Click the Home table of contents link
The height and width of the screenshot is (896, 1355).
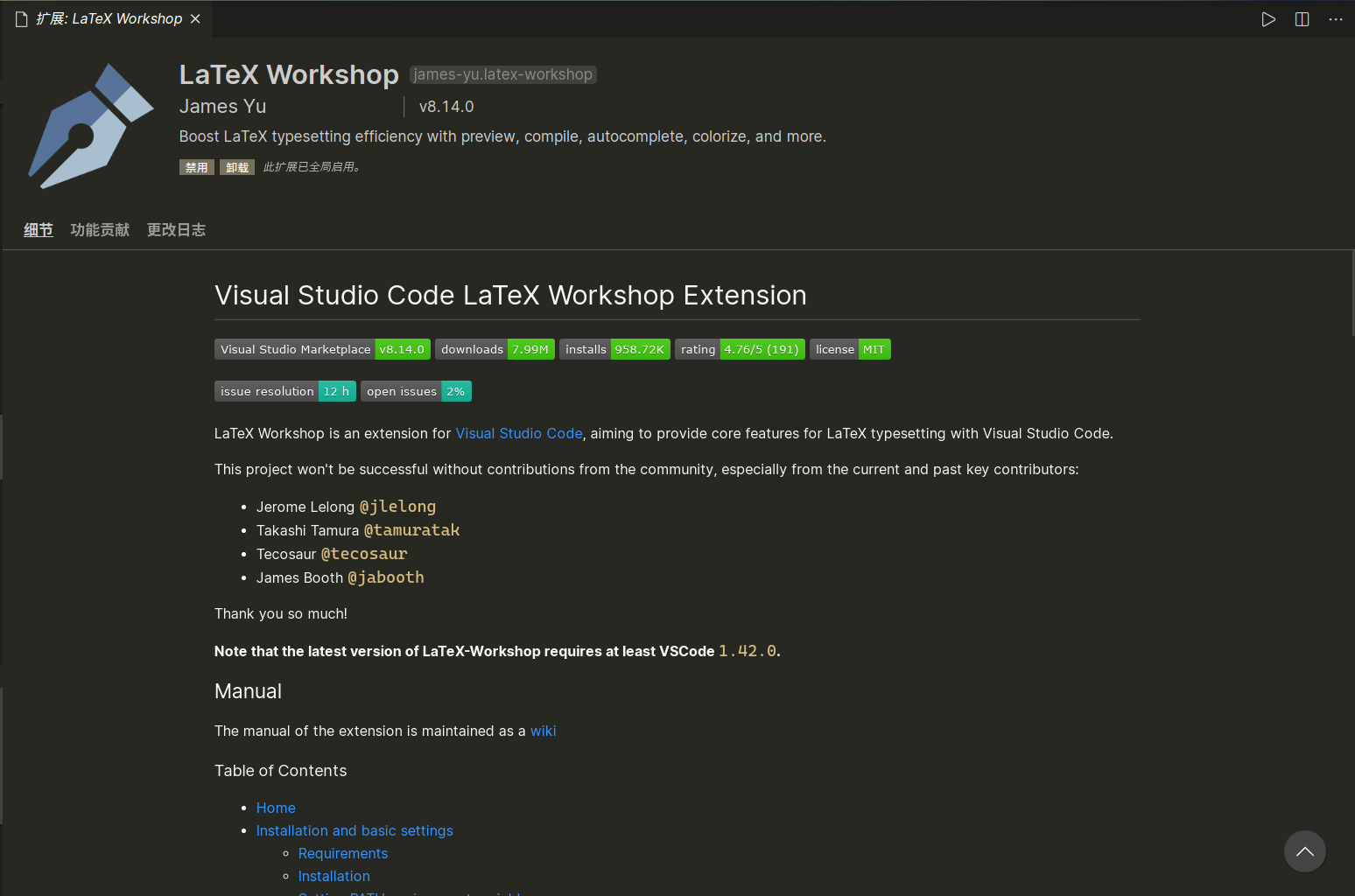(276, 808)
